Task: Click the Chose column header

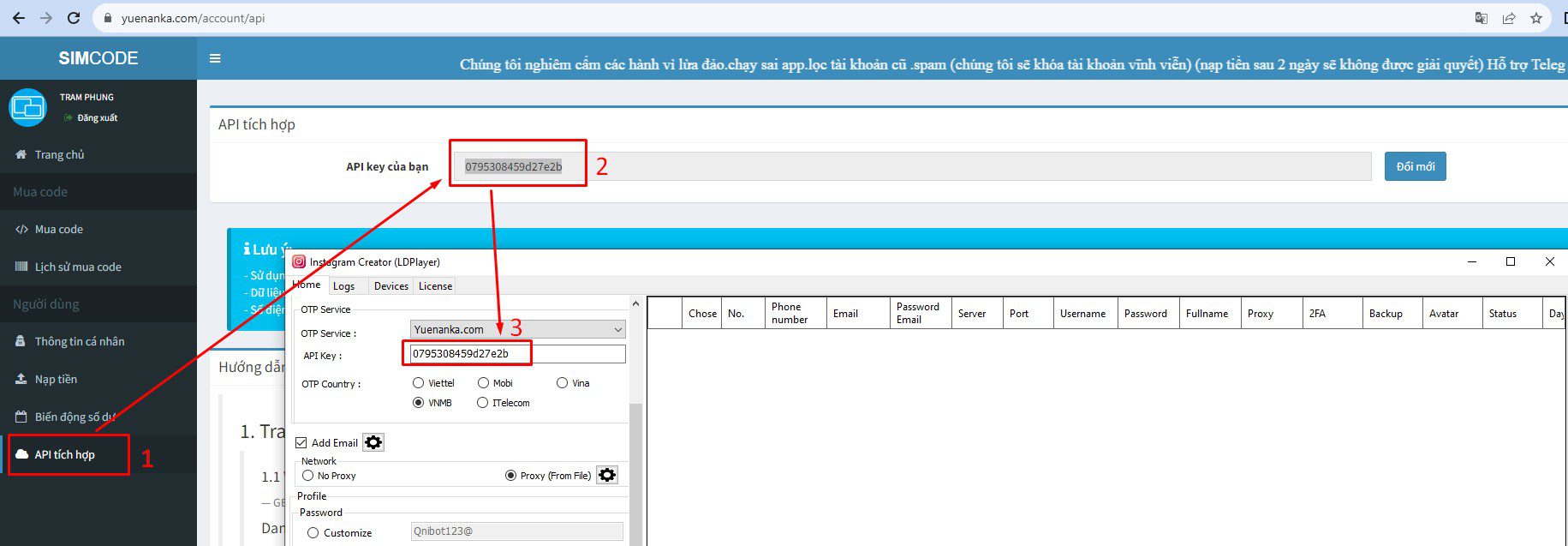Action: click(702, 313)
